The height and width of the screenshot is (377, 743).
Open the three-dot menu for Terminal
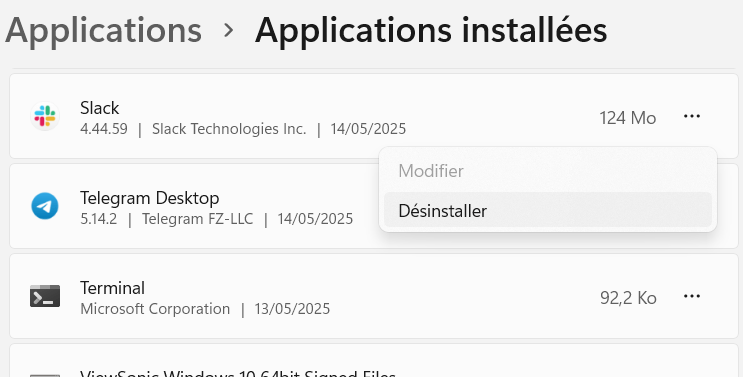692,296
